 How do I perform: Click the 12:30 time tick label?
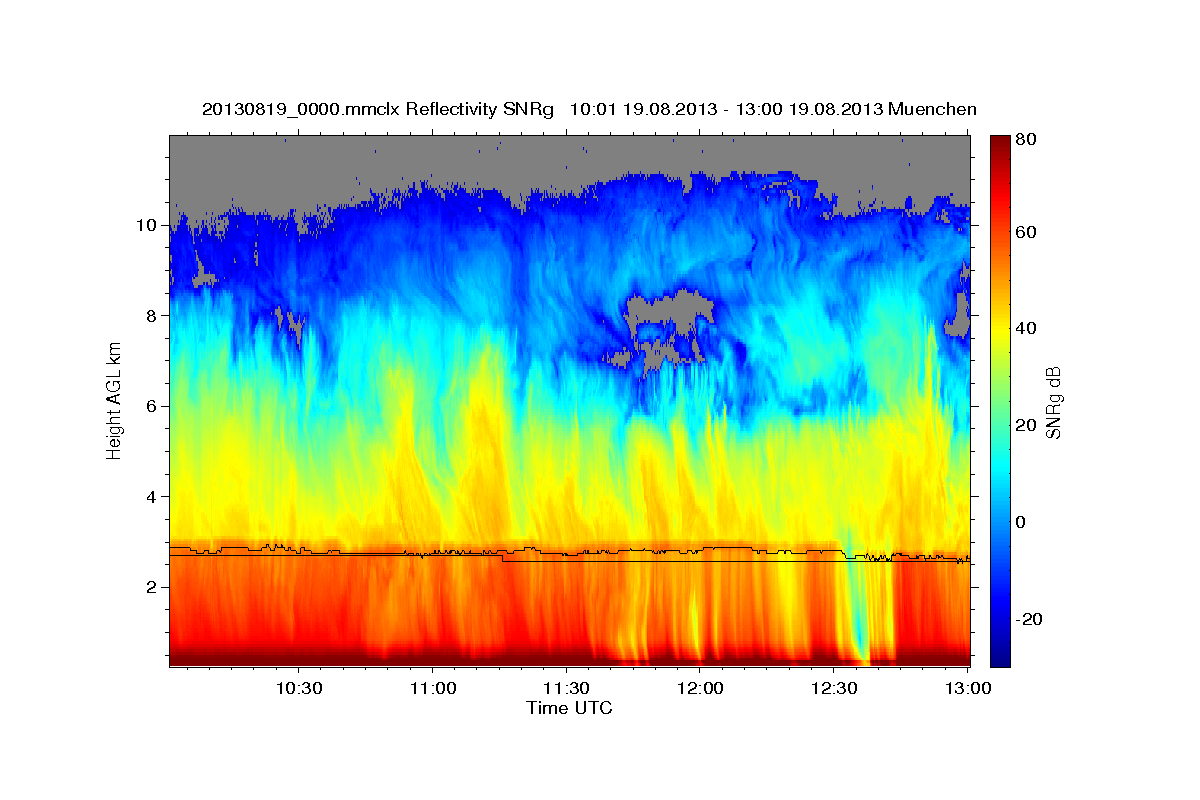coord(834,688)
